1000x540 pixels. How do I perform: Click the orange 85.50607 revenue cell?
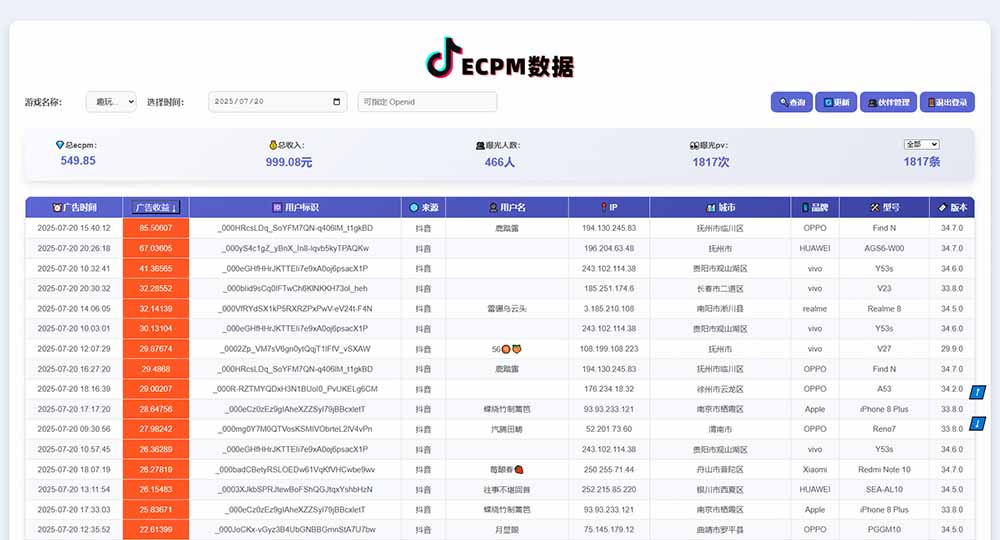tap(155, 228)
